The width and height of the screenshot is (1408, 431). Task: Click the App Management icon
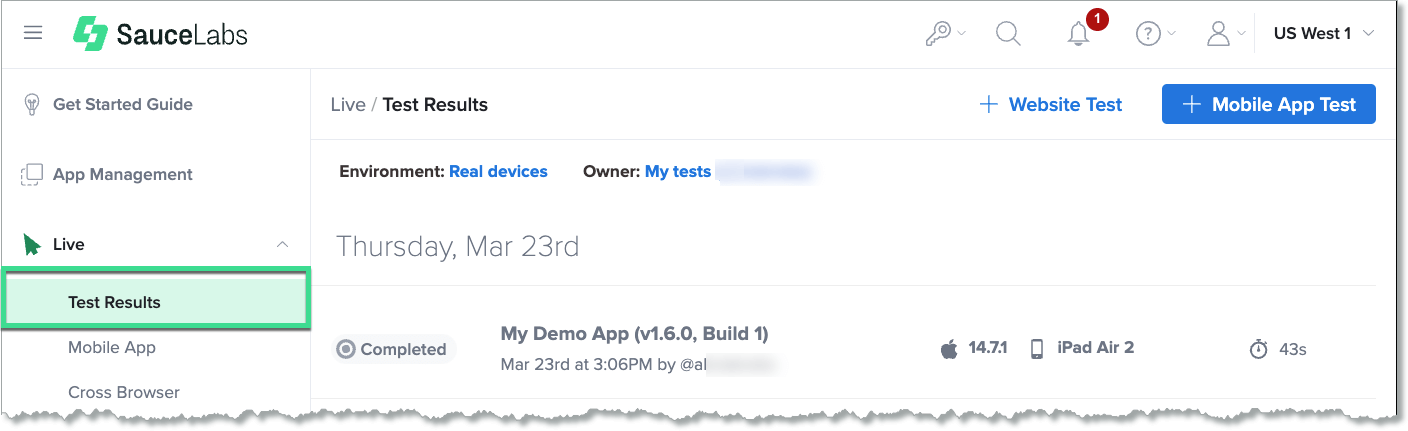pyautogui.click(x=32, y=174)
